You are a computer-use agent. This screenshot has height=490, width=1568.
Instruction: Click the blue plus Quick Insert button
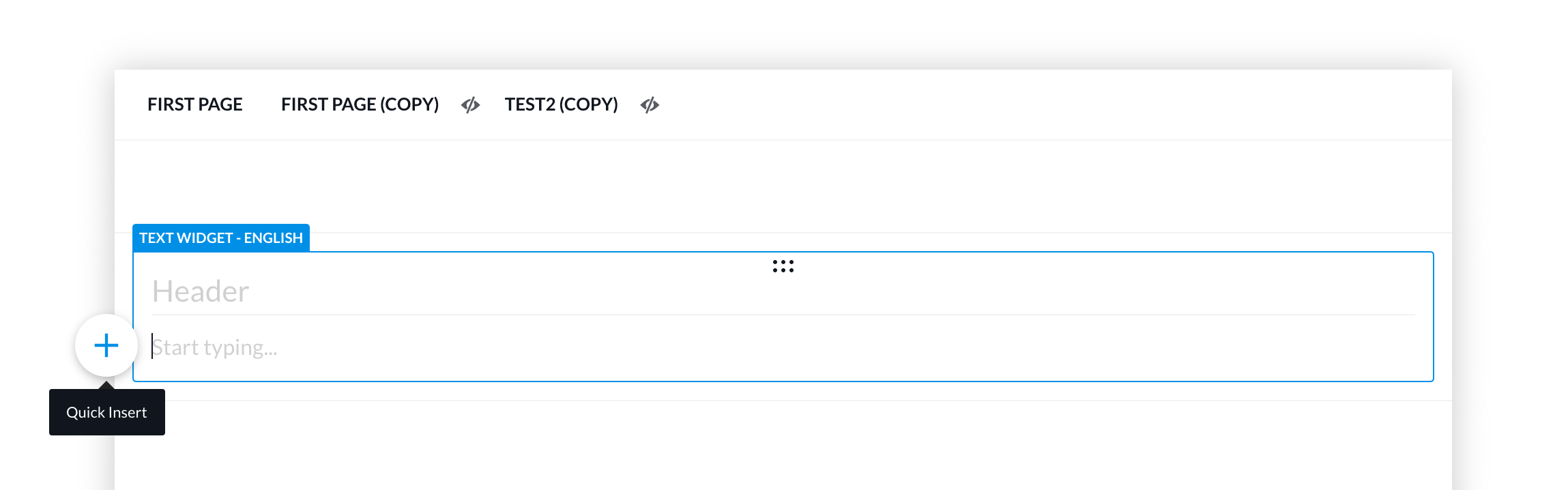106,345
